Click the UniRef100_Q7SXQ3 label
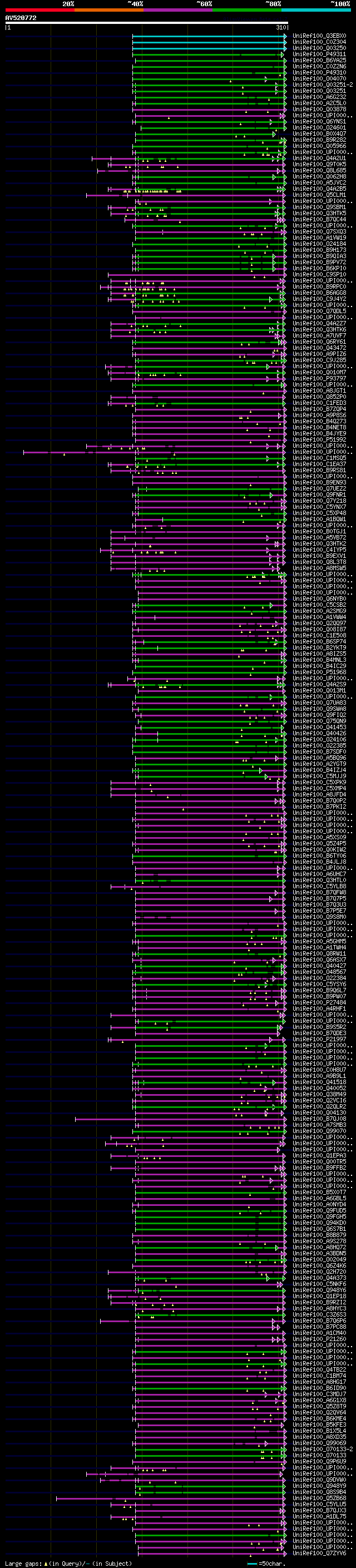 click(319, 232)
